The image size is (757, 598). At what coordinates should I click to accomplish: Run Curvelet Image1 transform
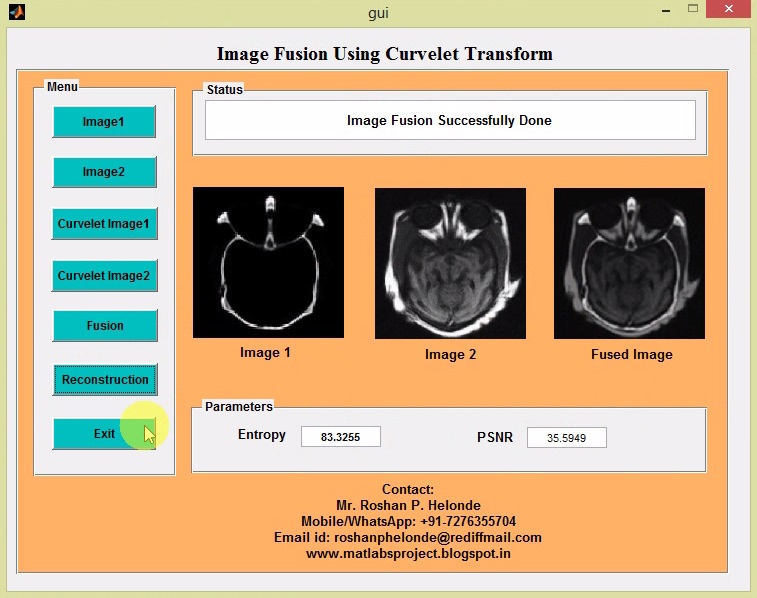(x=104, y=223)
